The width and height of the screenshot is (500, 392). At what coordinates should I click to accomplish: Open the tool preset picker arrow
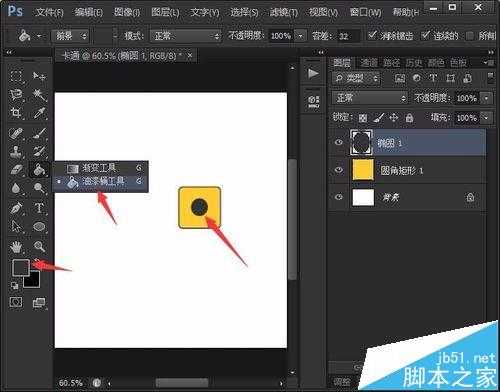39,35
